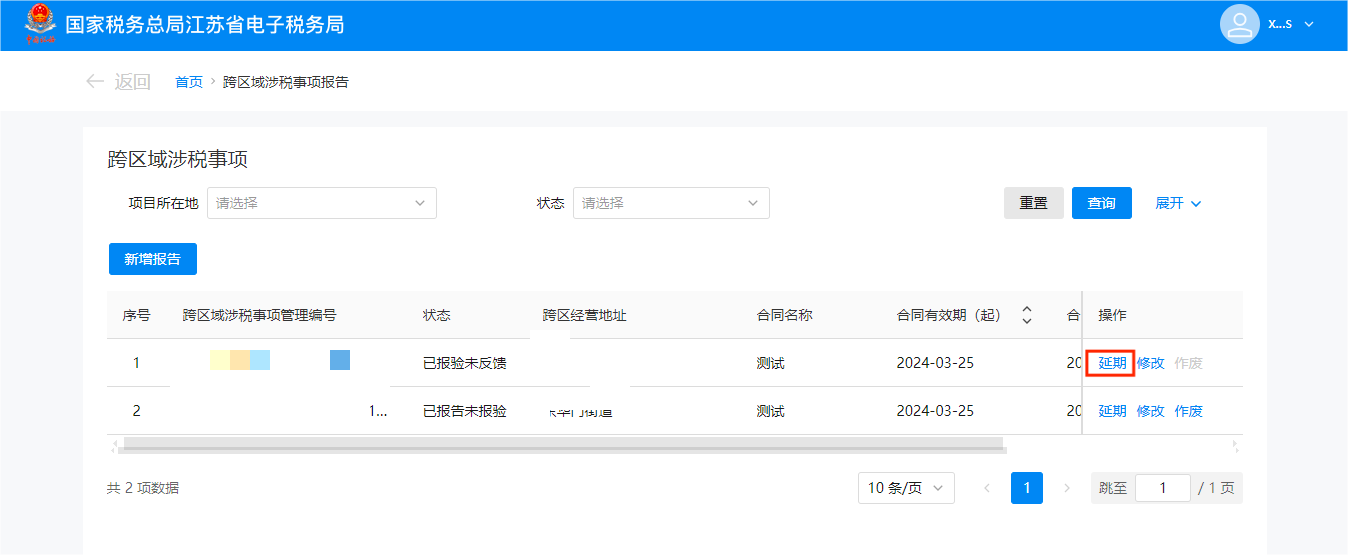Viewport: 1348px width, 555px height.
Task: Click the horizontal table scrollbar
Action: [x=562, y=443]
